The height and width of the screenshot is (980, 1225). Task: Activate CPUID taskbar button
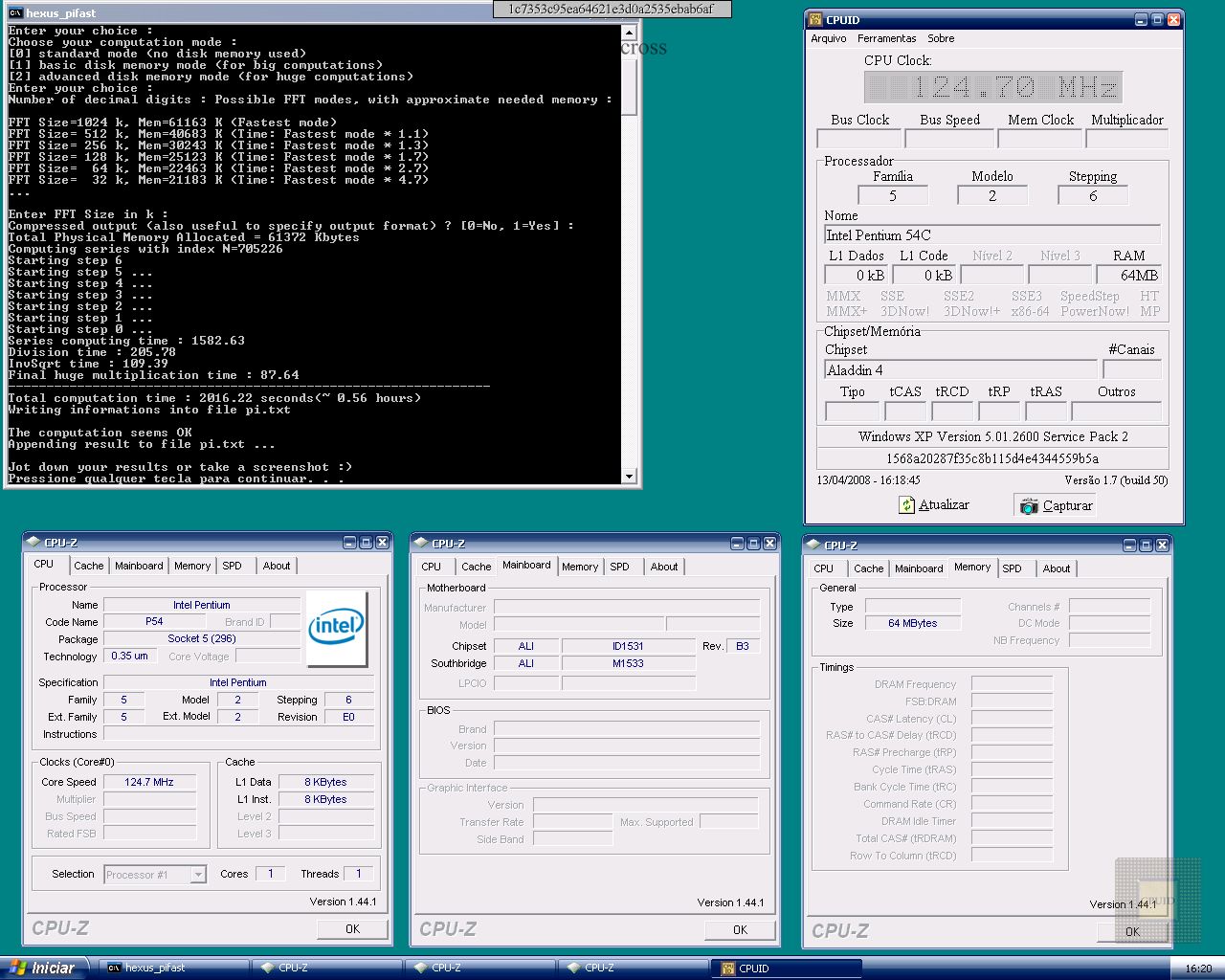pyautogui.click(x=787, y=969)
